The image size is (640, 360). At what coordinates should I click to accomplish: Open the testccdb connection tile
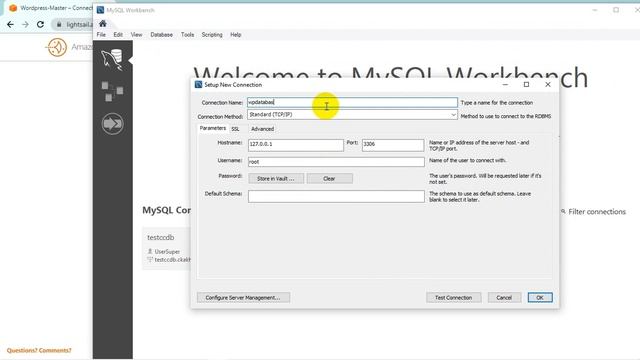coord(166,248)
